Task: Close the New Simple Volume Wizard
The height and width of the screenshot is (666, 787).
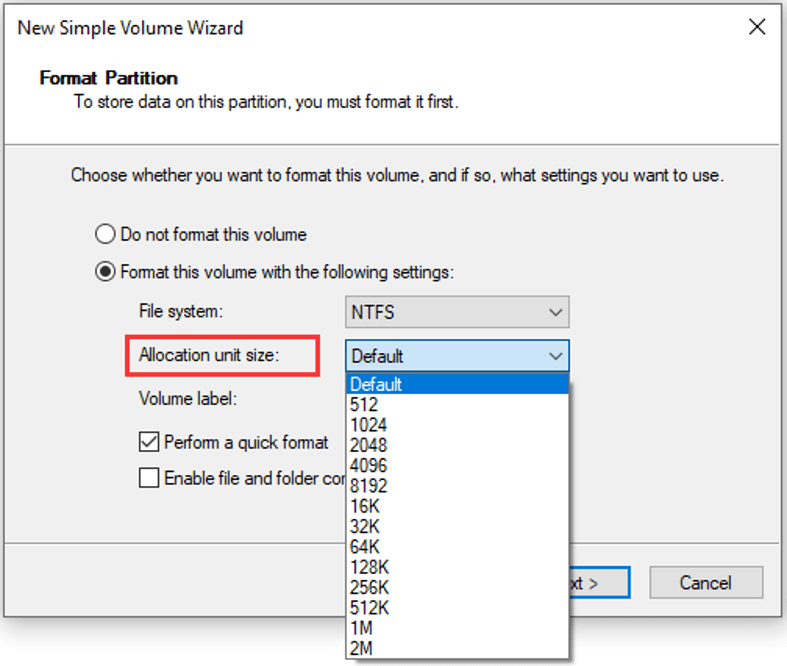Action: coord(757,27)
